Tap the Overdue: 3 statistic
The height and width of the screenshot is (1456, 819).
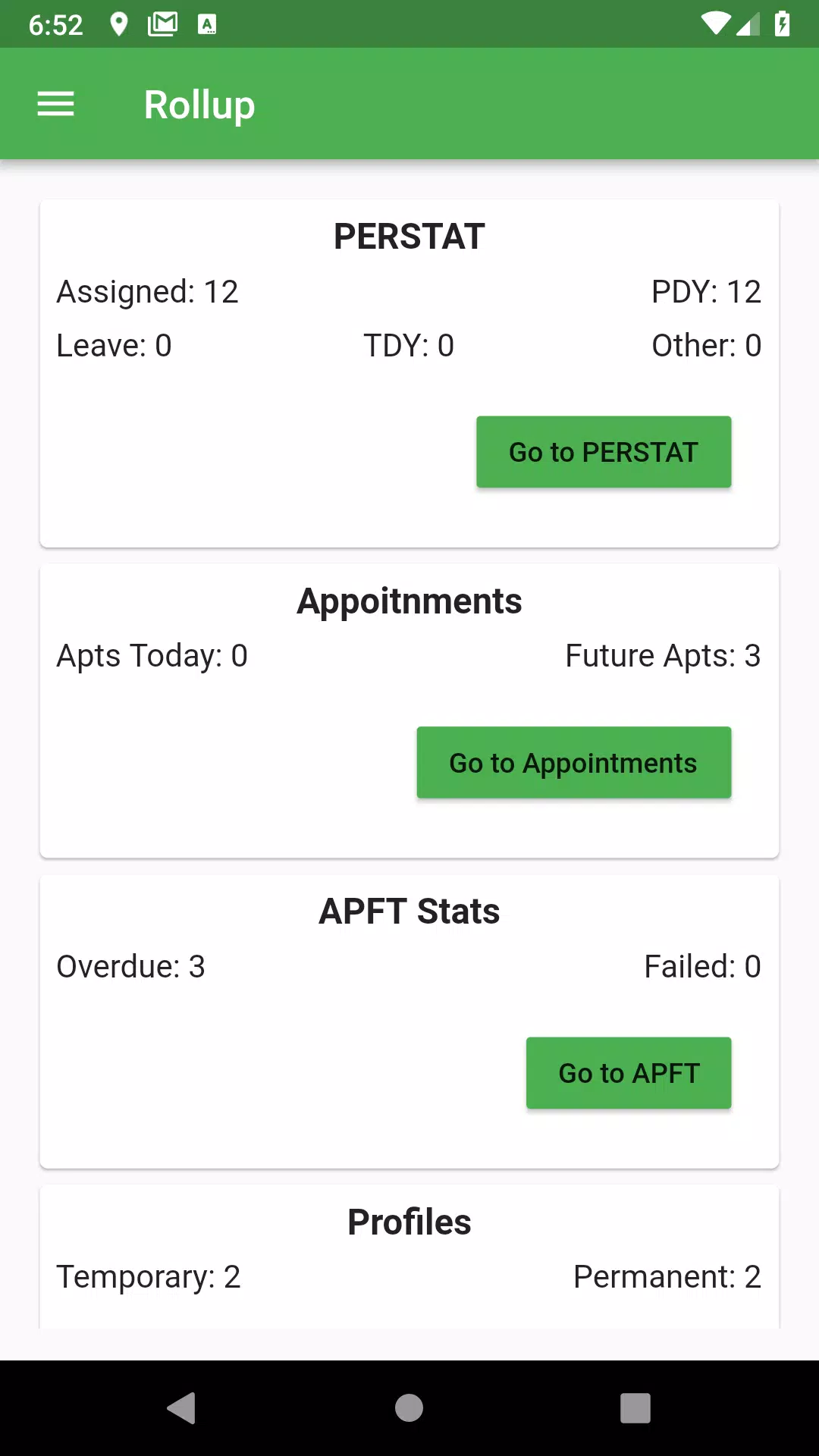(x=131, y=967)
